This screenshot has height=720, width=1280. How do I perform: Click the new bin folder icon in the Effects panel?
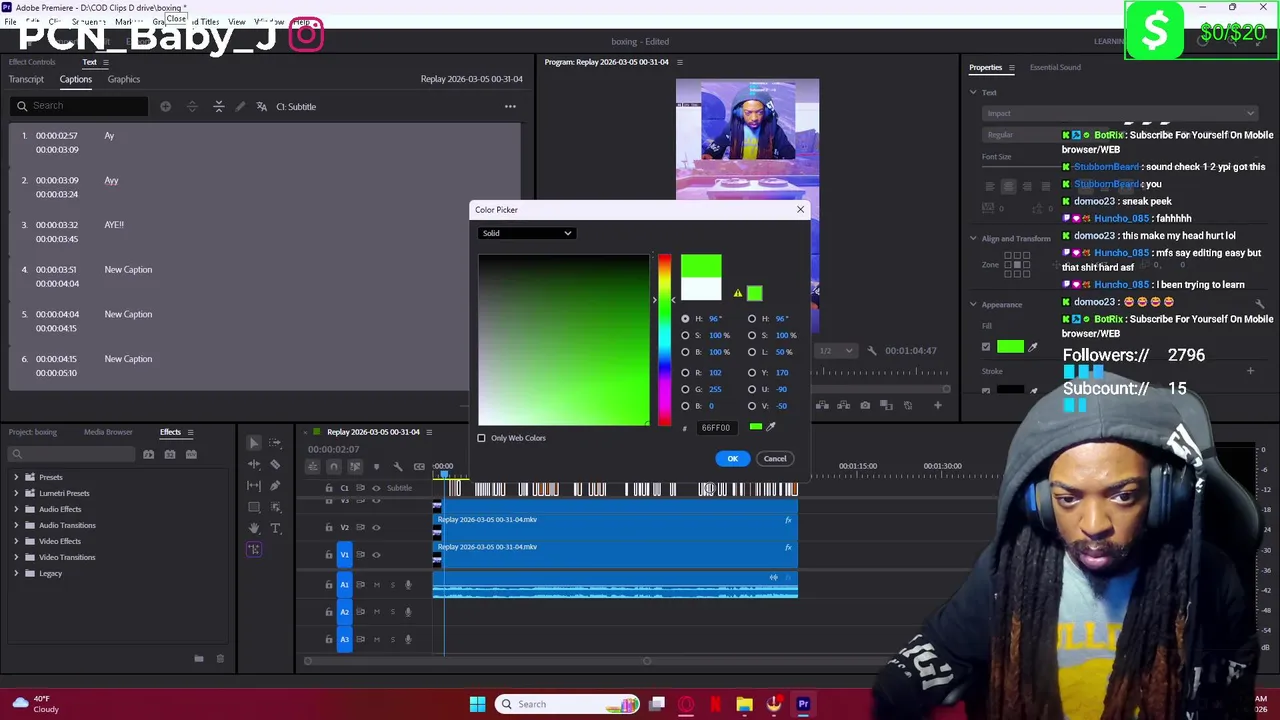pyautogui.click(x=199, y=658)
